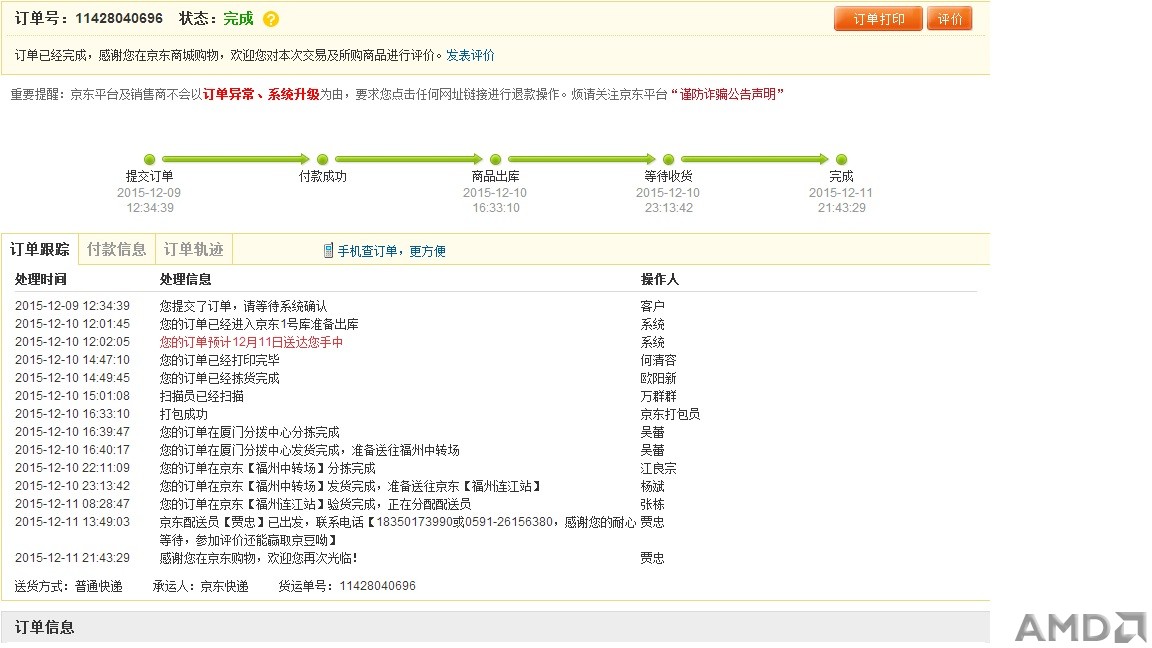Click operator name 张栋
1152x648 pixels.
[x=652, y=504]
